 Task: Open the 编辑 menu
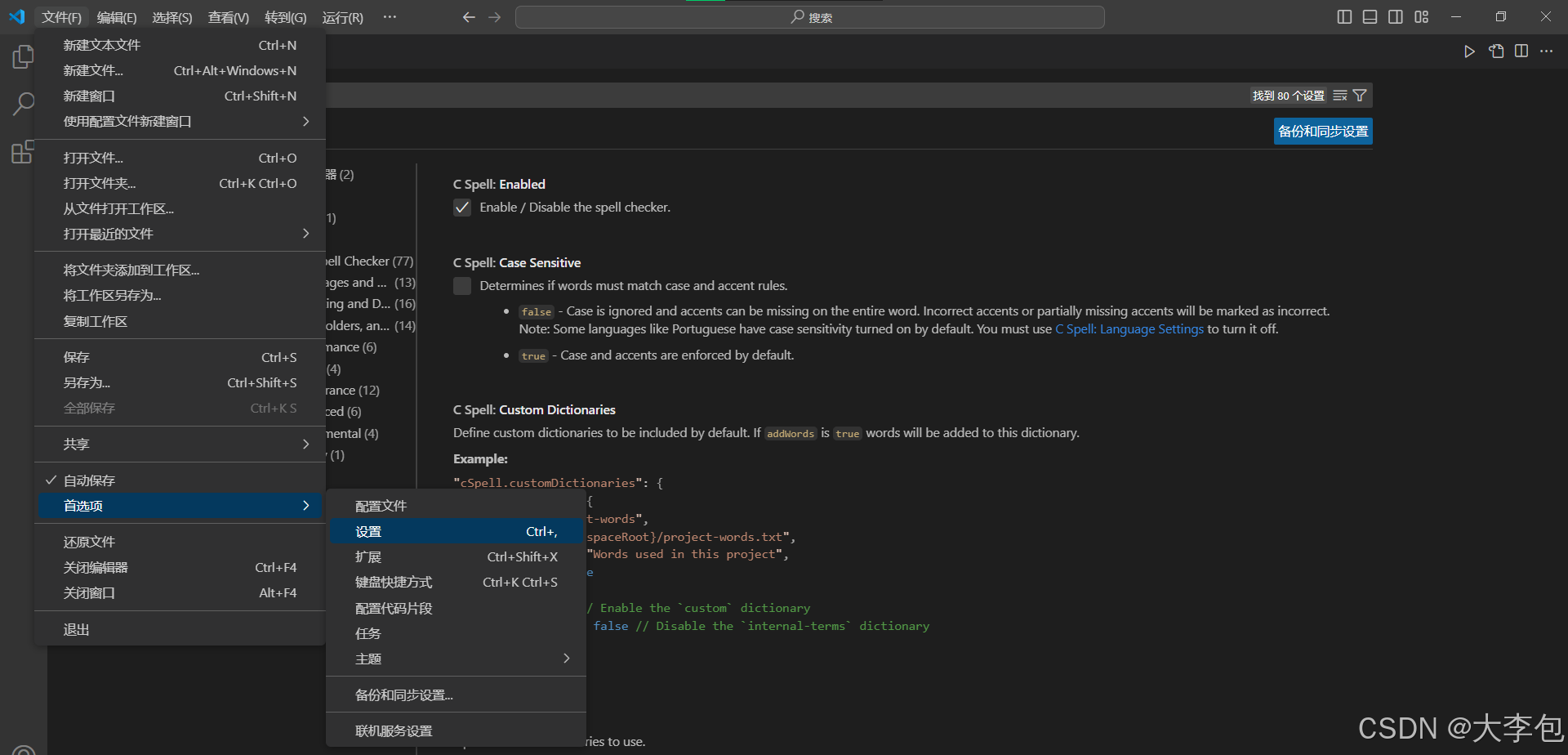coord(116,16)
